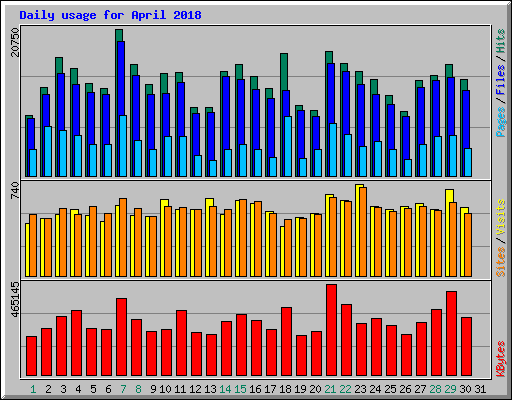This screenshot has height=400, width=512.
Task: Click the 740 y-axis value
Action: point(15,191)
